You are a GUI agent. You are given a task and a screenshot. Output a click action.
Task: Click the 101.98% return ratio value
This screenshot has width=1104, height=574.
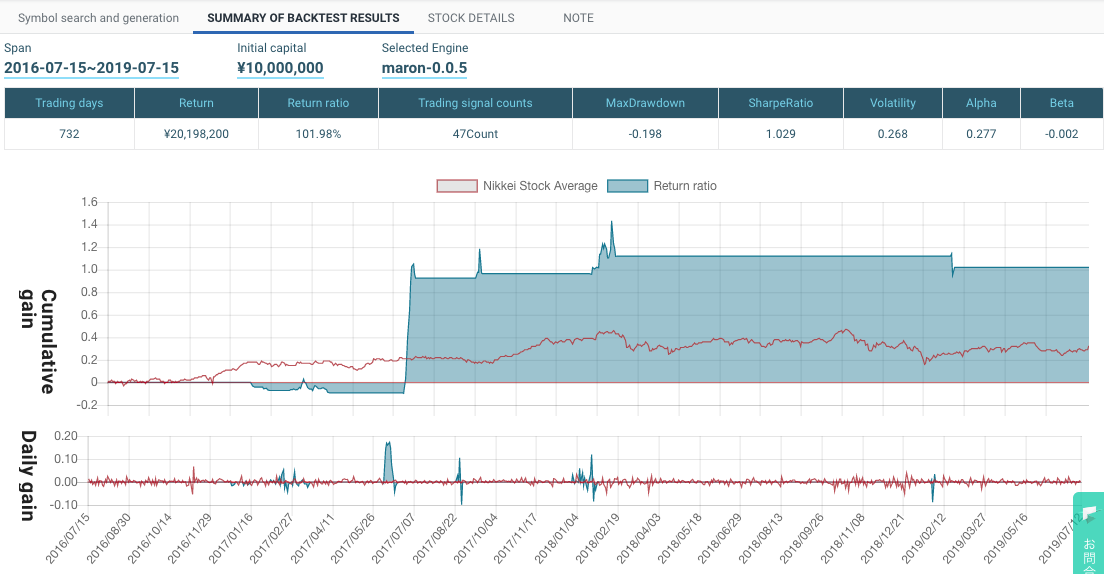[318, 134]
